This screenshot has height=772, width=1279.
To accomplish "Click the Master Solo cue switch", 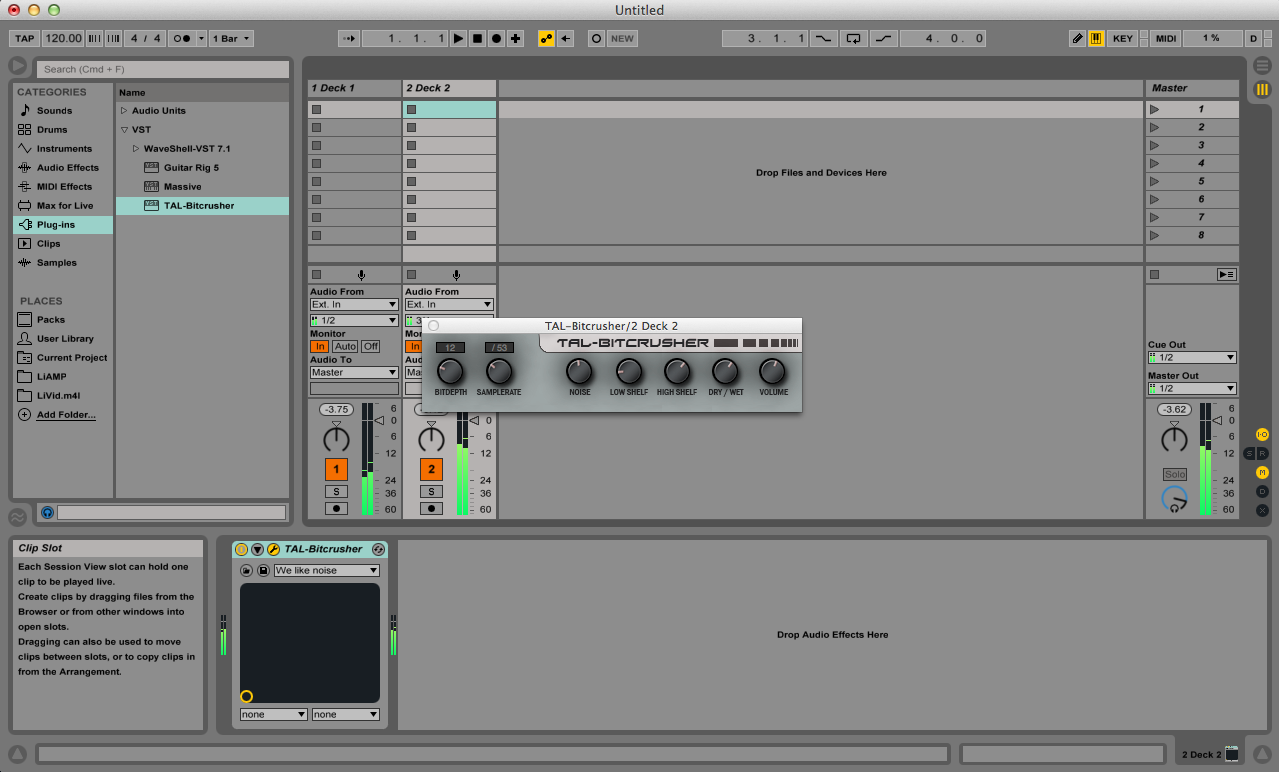I will (1175, 474).
